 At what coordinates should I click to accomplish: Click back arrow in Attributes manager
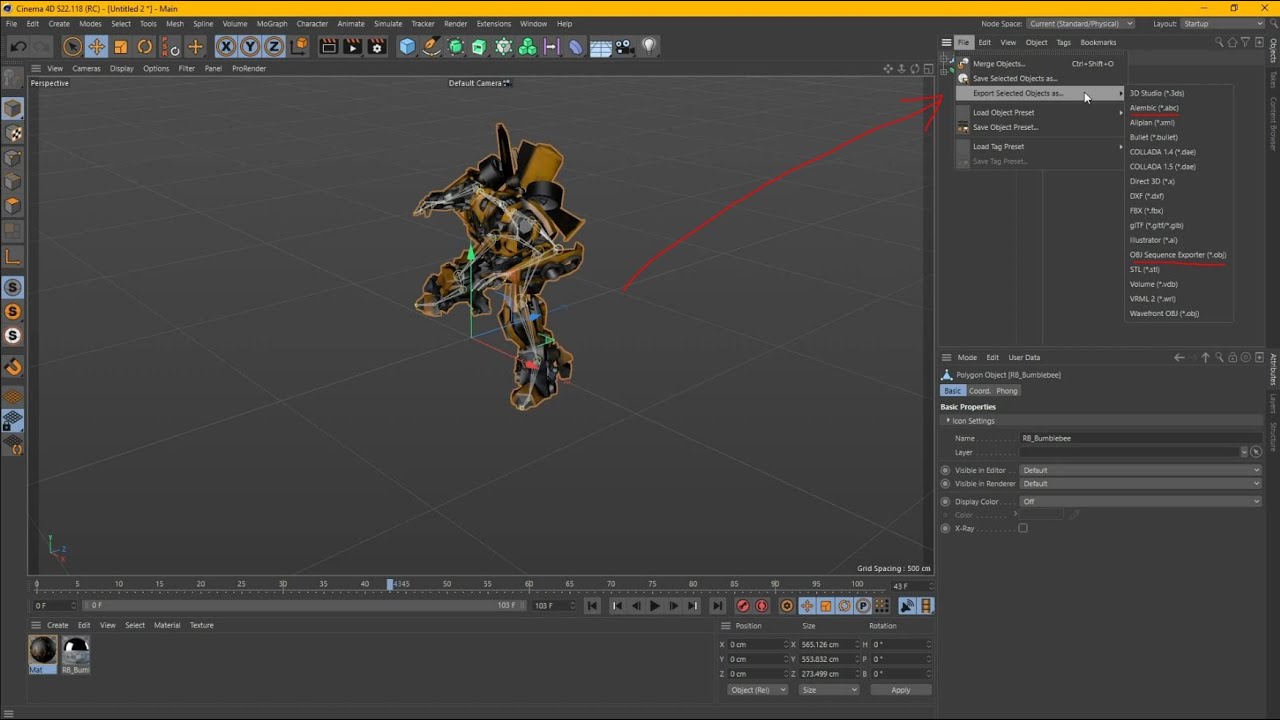coord(1179,357)
